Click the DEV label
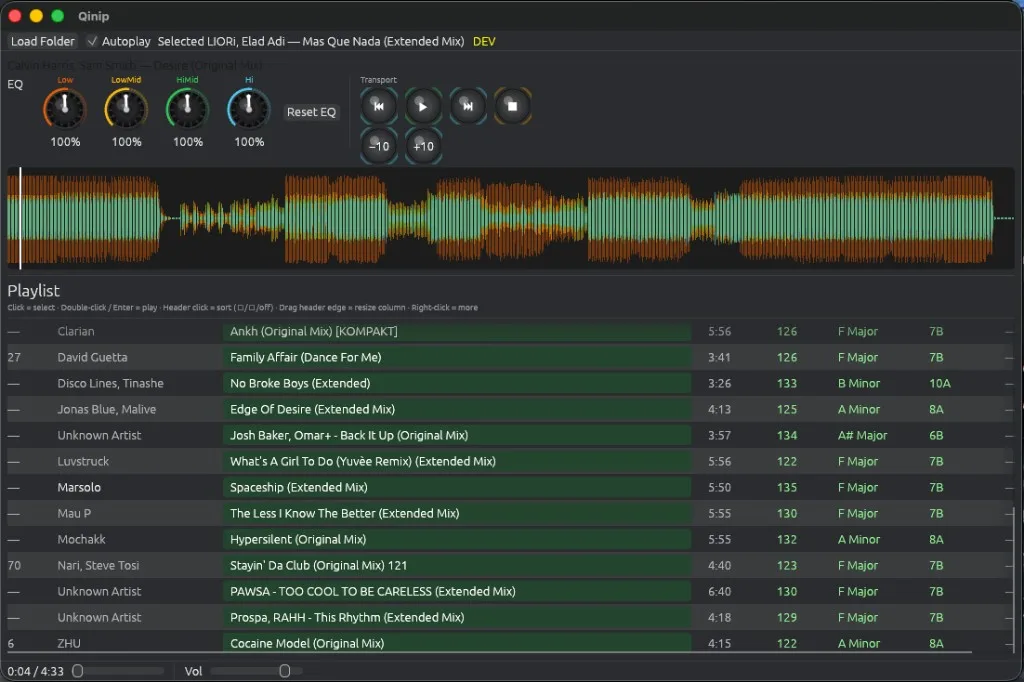This screenshot has width=1024, height=682. coord(484,41)
